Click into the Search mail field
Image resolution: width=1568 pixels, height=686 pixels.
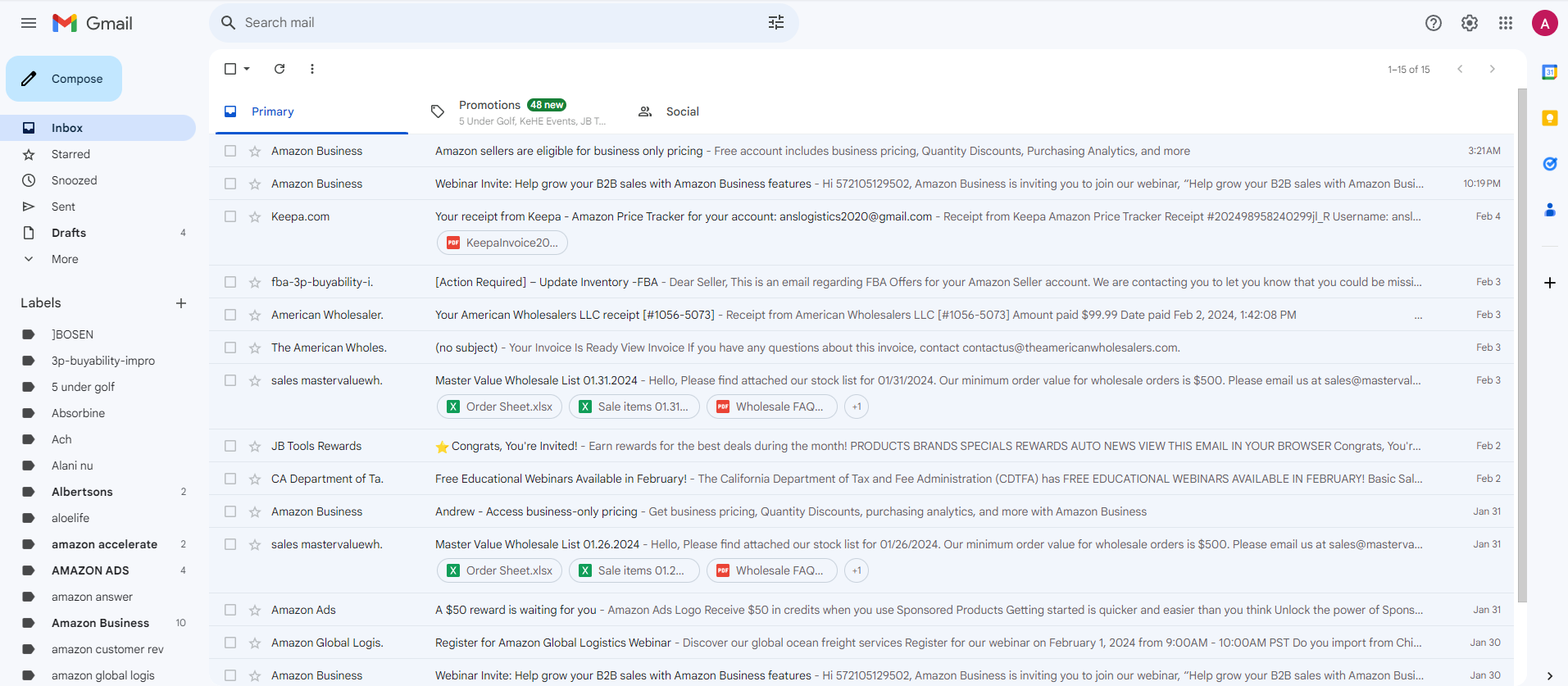click(x=500, y=23)
